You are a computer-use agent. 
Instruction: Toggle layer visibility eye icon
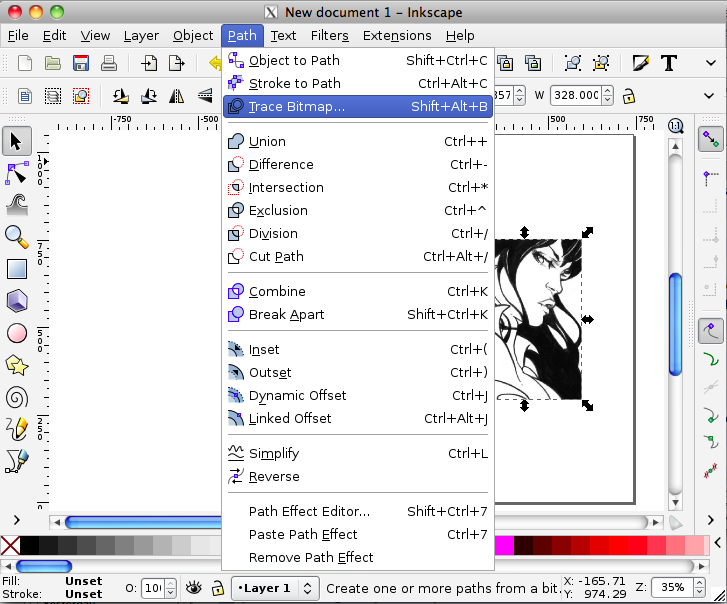[x=194, y=588]
